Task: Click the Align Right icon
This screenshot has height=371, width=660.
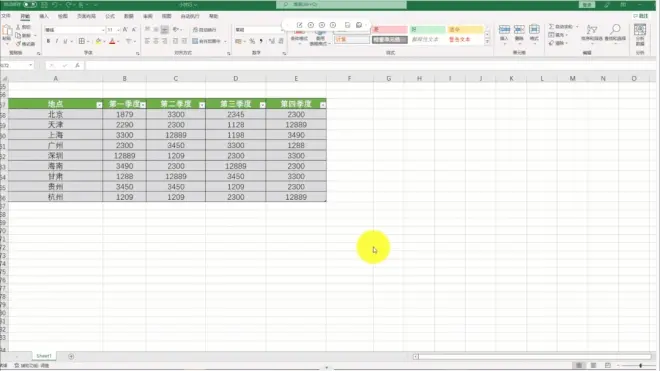Action: click(165, 41)
